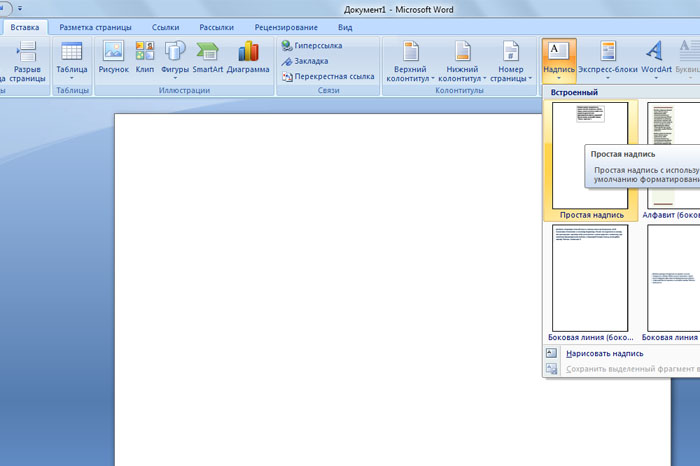The width and height of the screenshot is (700, 466).
Task: Insert a chart with Диаграмма
Action: click(x=248, y=57)
